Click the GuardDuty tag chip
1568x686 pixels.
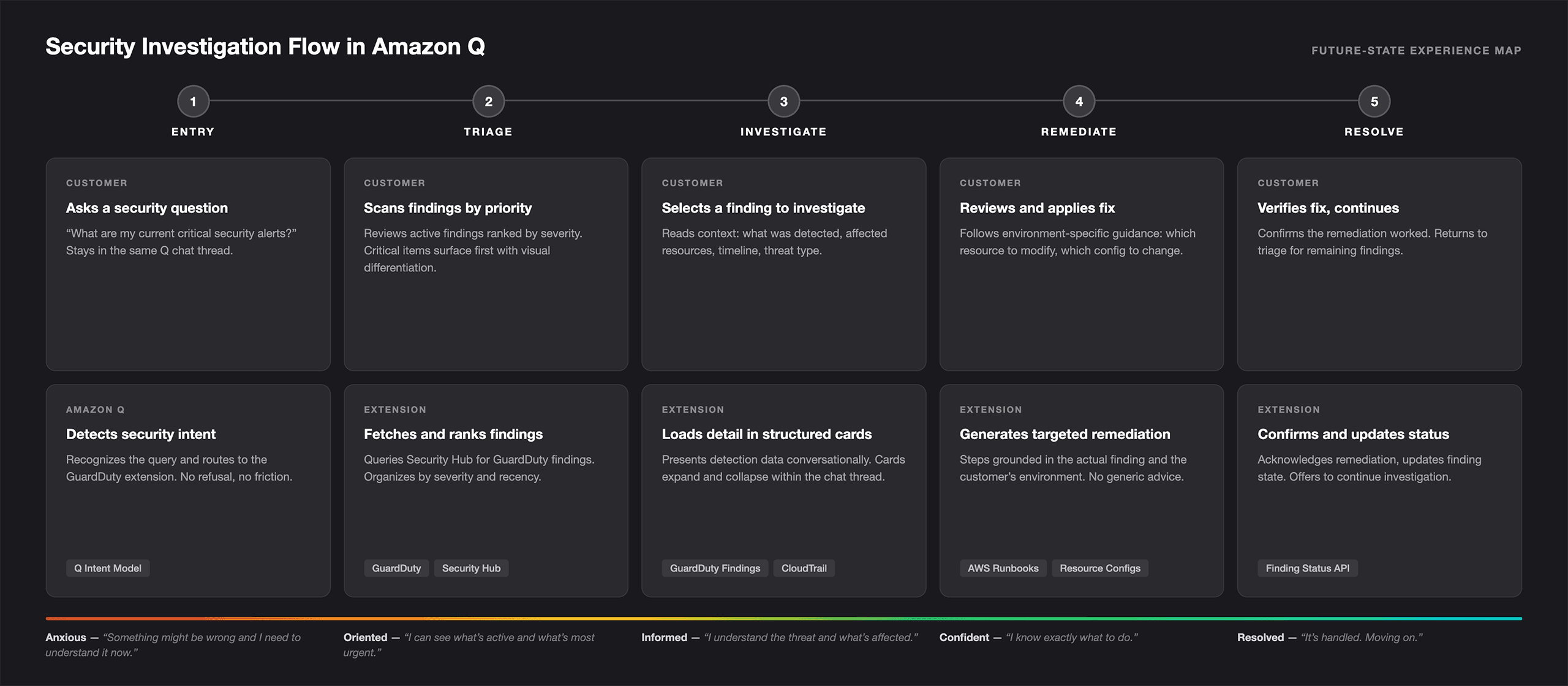(396, 568)
